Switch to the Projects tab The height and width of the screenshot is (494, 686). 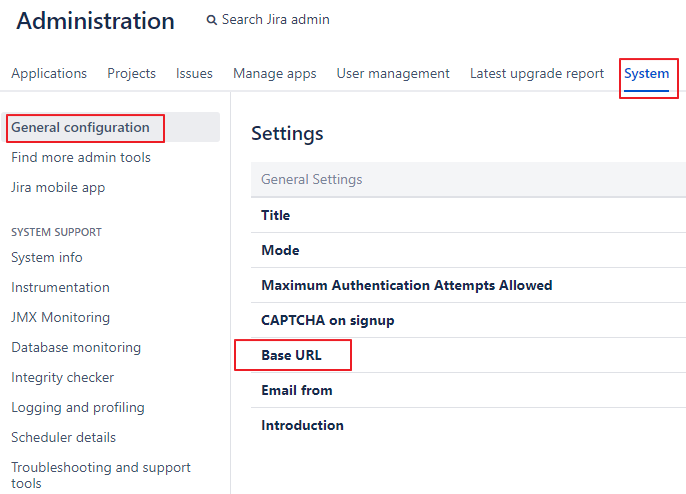click(x=131, y=73)
